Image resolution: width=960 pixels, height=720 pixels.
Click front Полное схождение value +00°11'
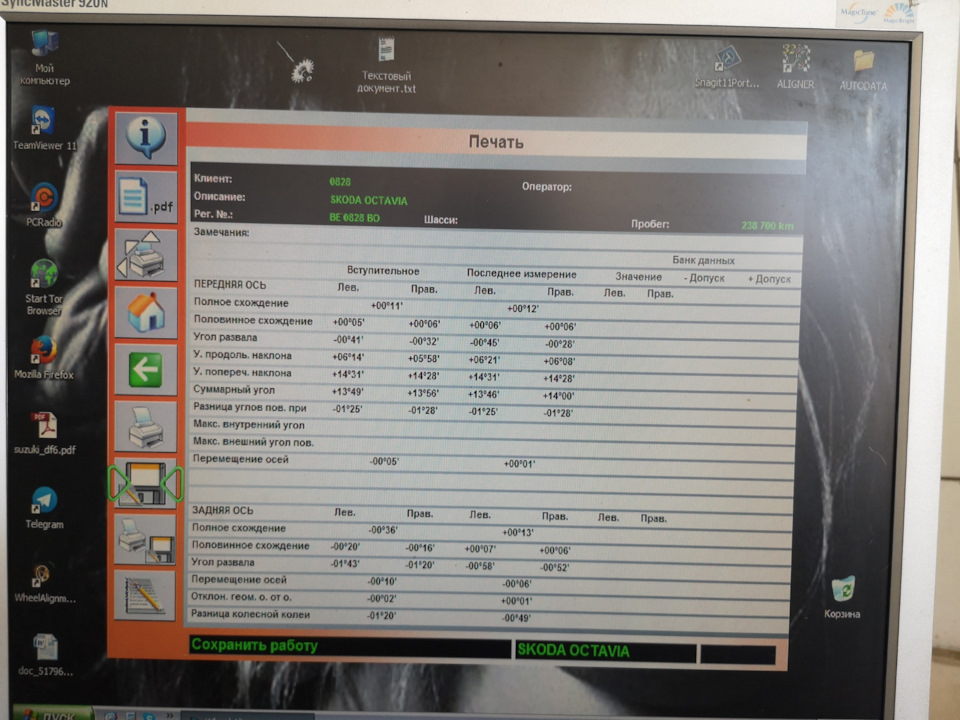point(387,306)
